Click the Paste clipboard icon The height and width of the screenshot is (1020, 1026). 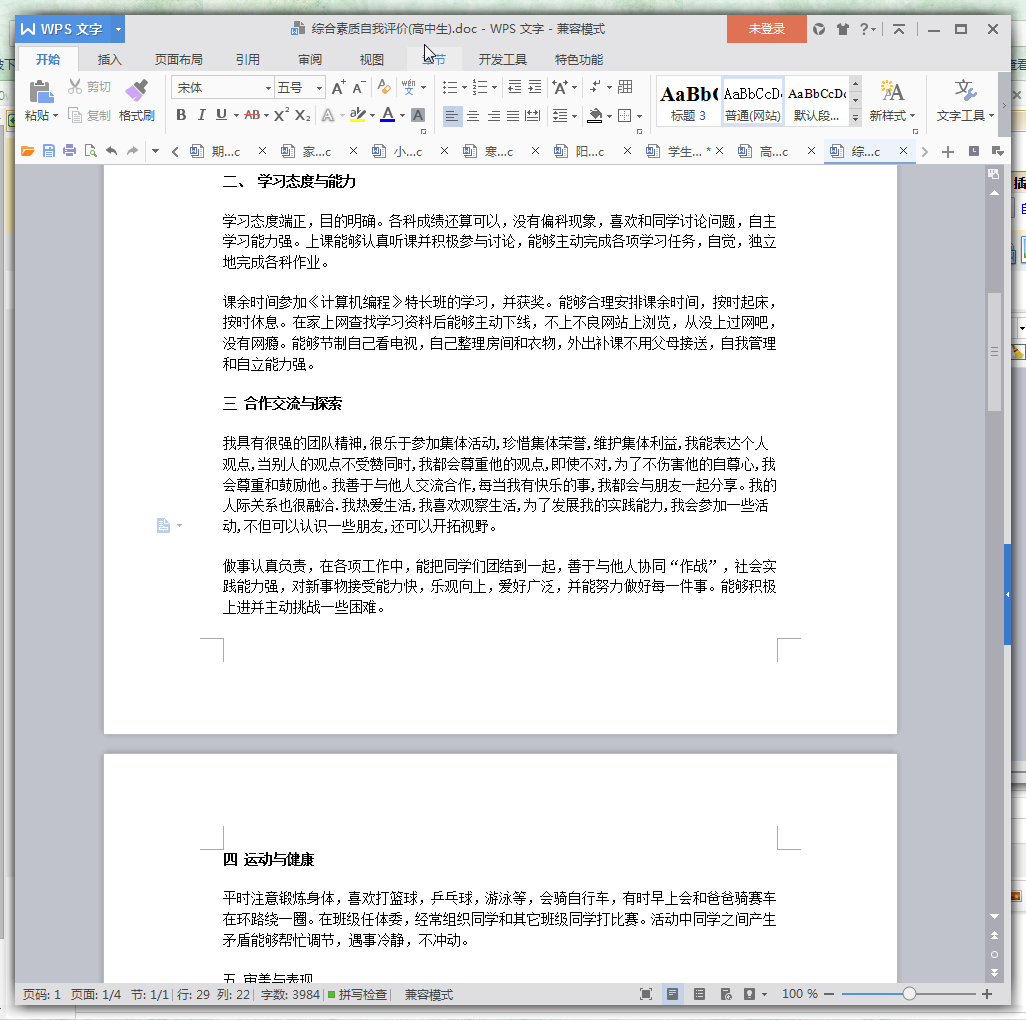click(41, 92)
